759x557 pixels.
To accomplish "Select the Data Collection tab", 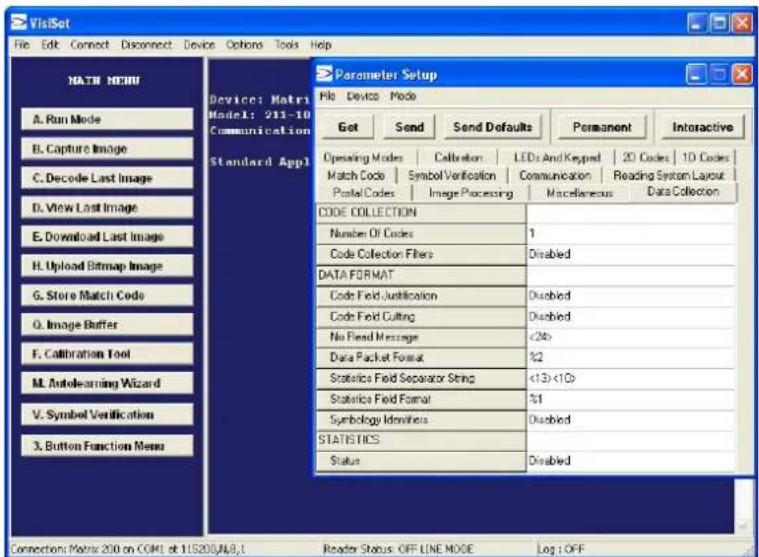I will 683,192.
